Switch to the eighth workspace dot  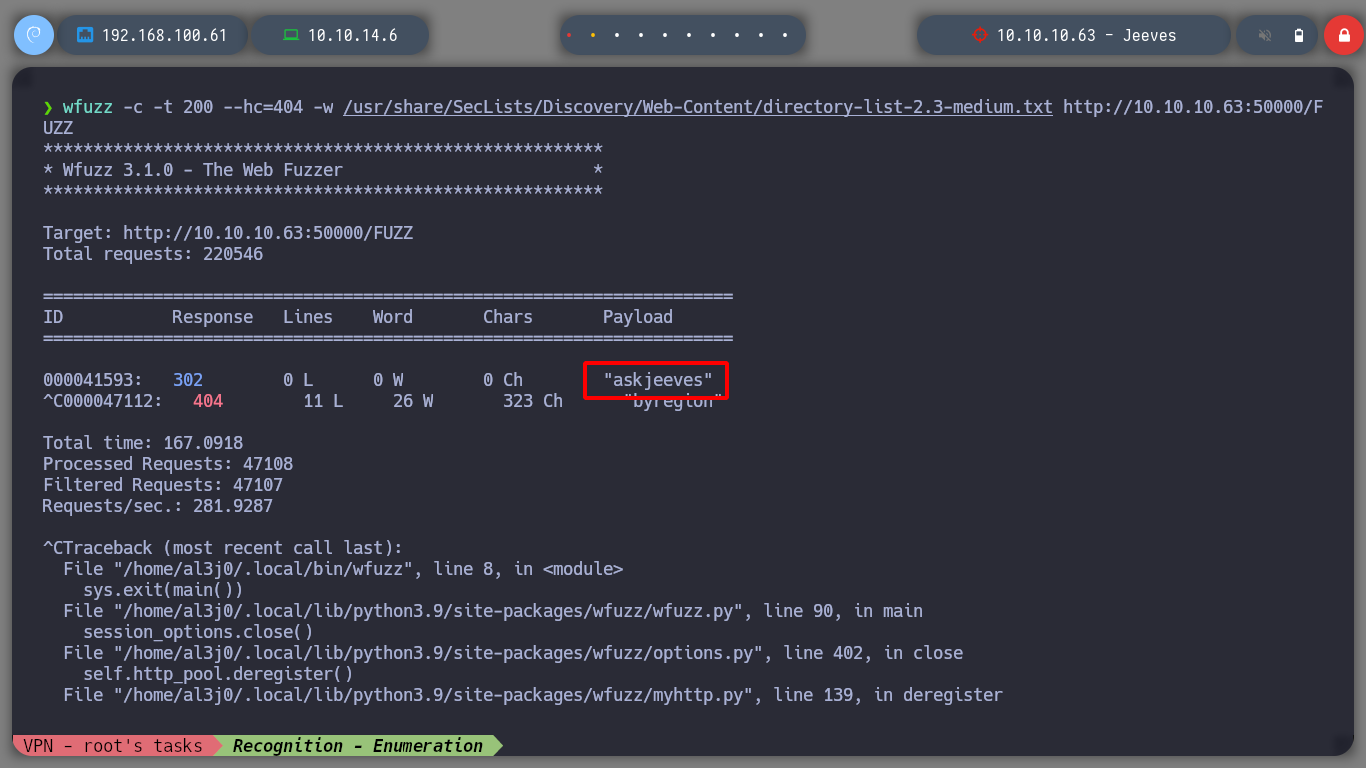click(x=737, y=35)
